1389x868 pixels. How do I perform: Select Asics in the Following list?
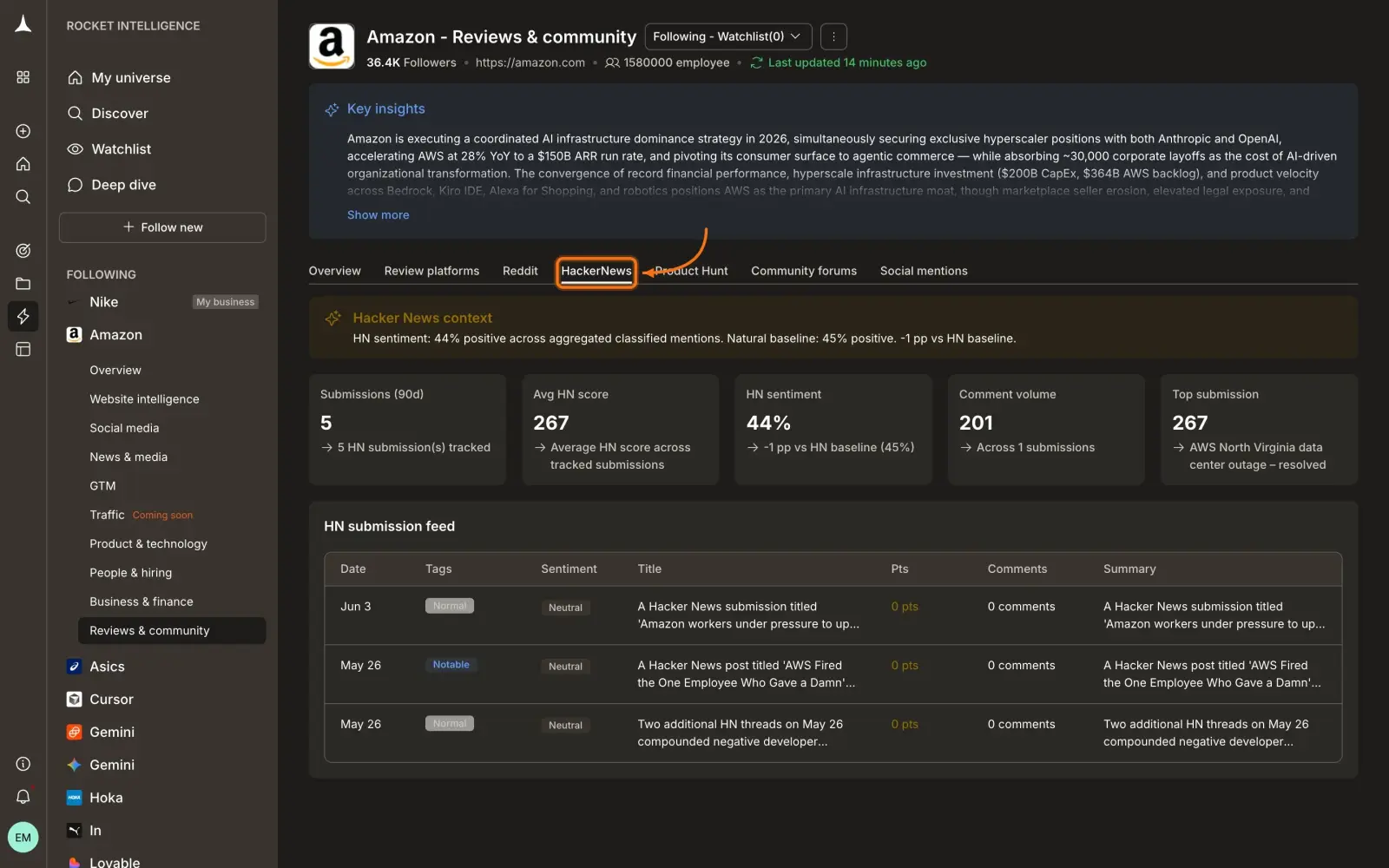click(107, 667)
